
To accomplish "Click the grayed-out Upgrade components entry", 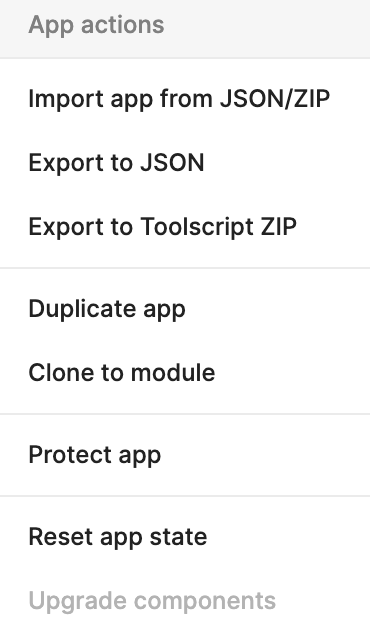I will pos(185,601).
